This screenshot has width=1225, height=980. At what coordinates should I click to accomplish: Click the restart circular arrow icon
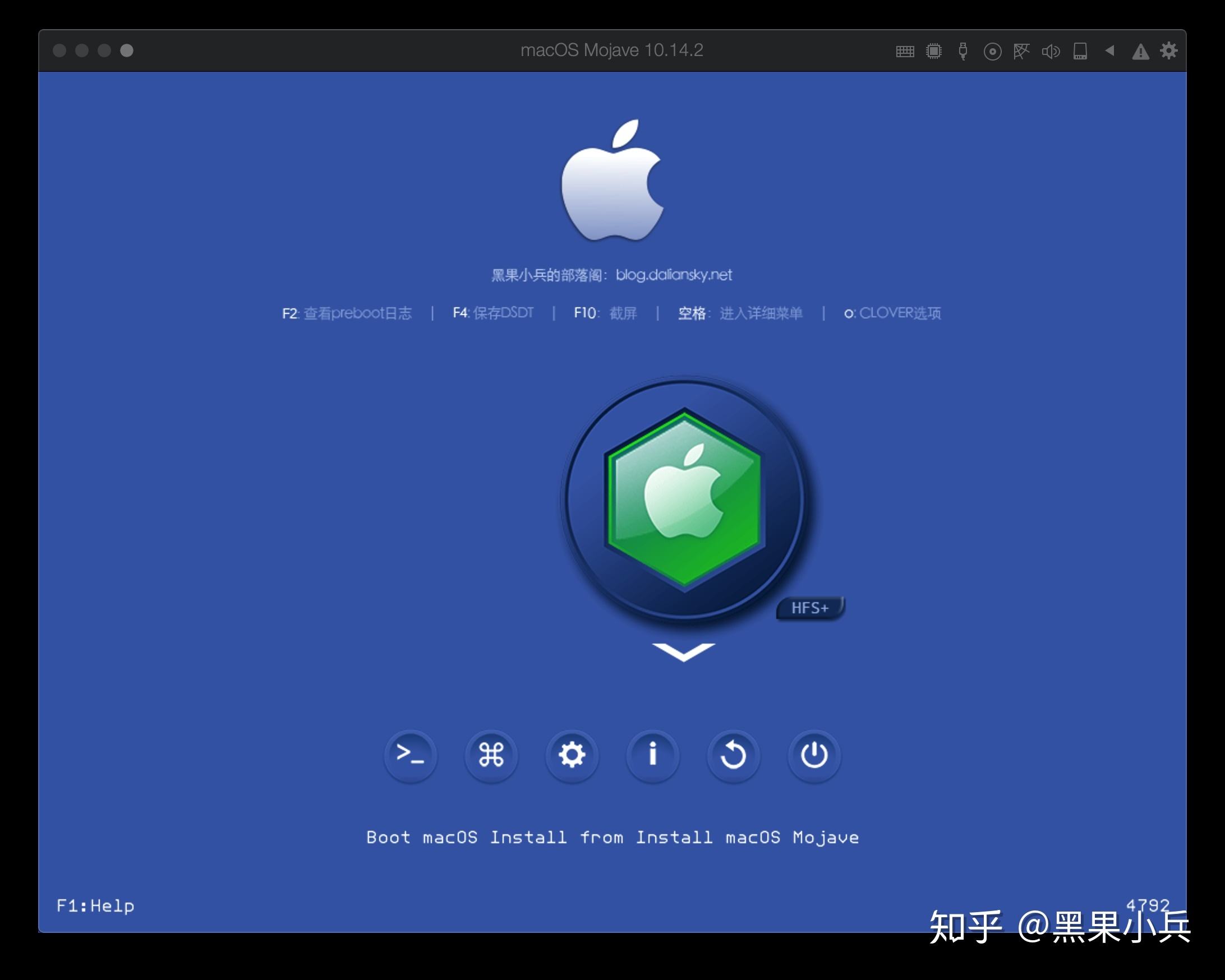tap(733, 755)
